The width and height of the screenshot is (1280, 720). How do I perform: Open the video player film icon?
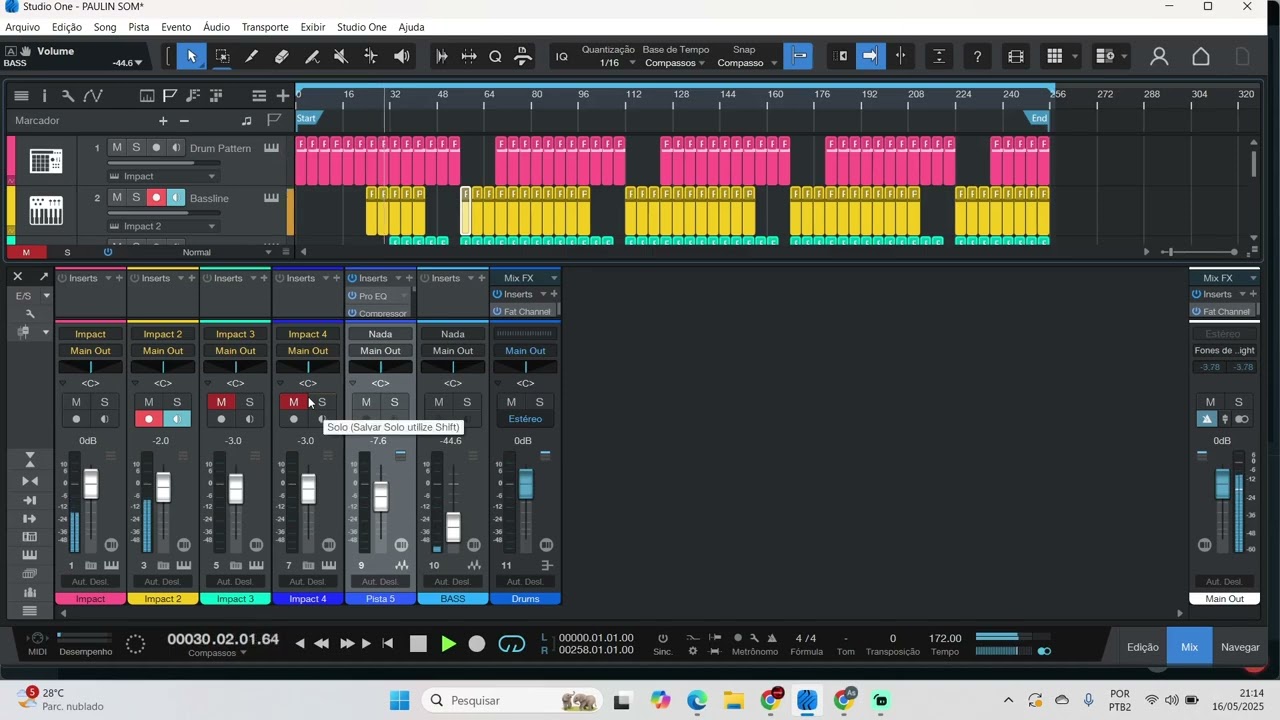coord(1016,57)
